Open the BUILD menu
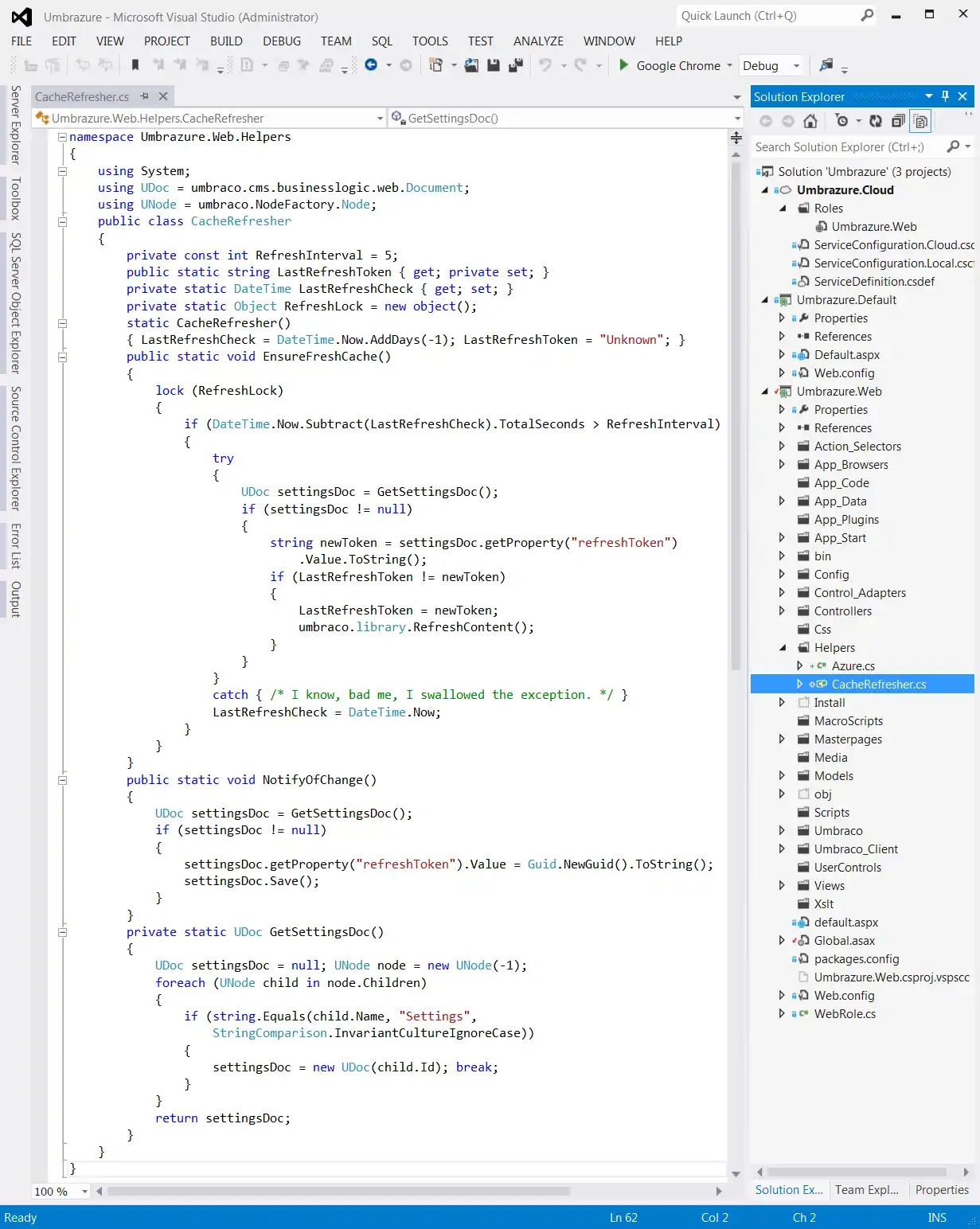 click(x=226, y=41)
